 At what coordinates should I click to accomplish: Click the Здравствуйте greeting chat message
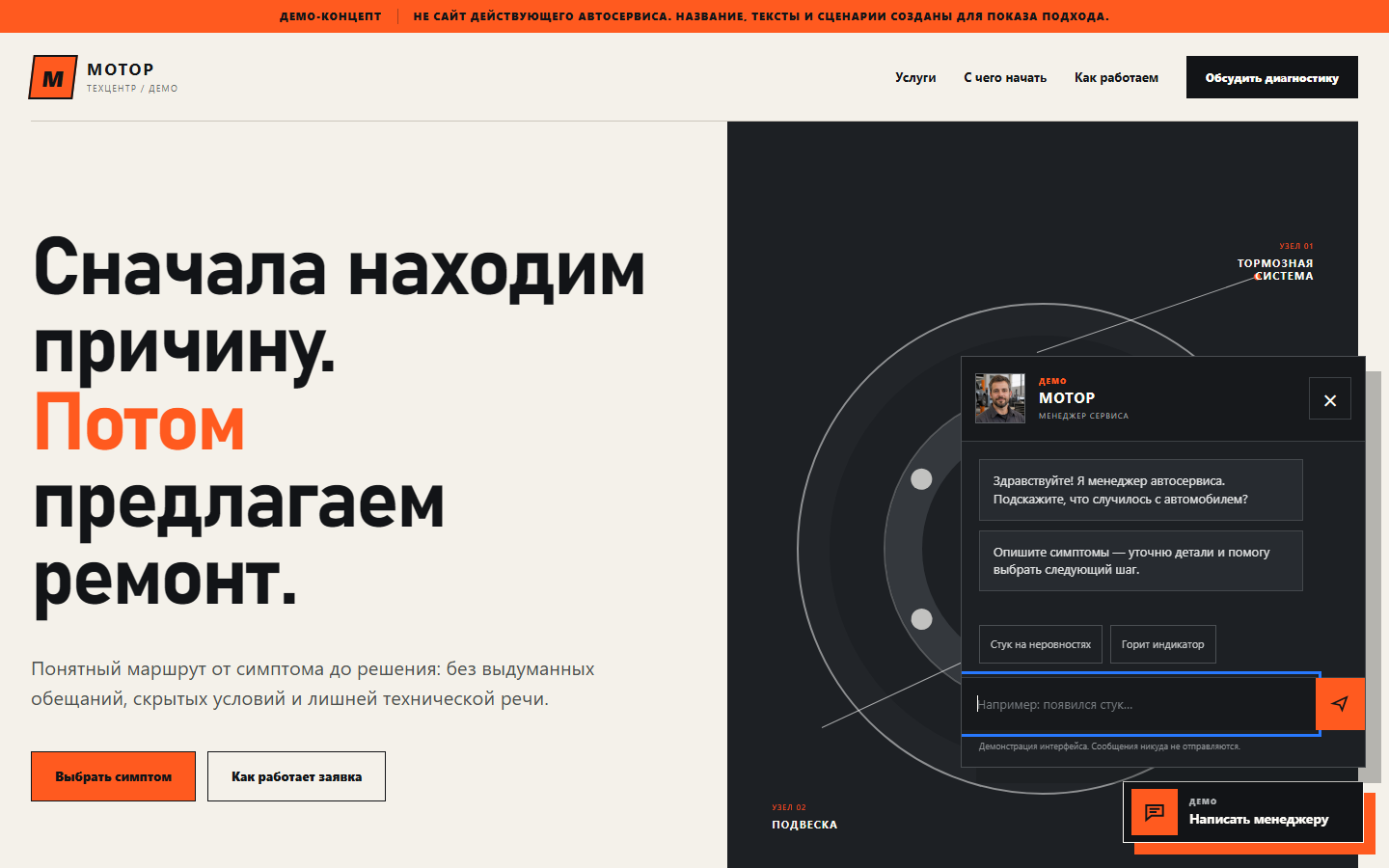[x=1141, y=490]
